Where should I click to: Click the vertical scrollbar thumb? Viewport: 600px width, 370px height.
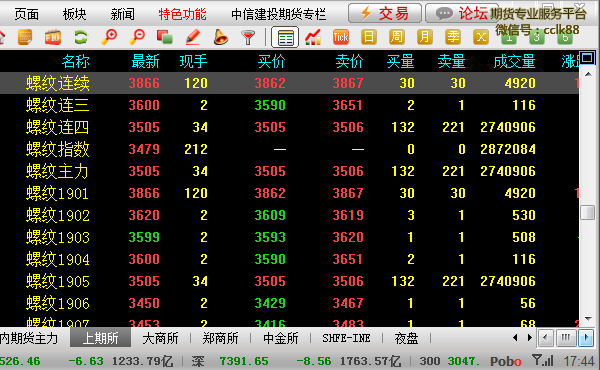tap(587, 212)
